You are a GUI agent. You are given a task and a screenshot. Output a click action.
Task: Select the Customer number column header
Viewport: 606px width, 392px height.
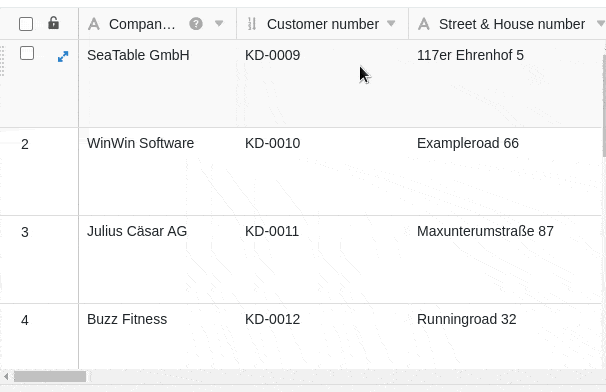point(322,24)
